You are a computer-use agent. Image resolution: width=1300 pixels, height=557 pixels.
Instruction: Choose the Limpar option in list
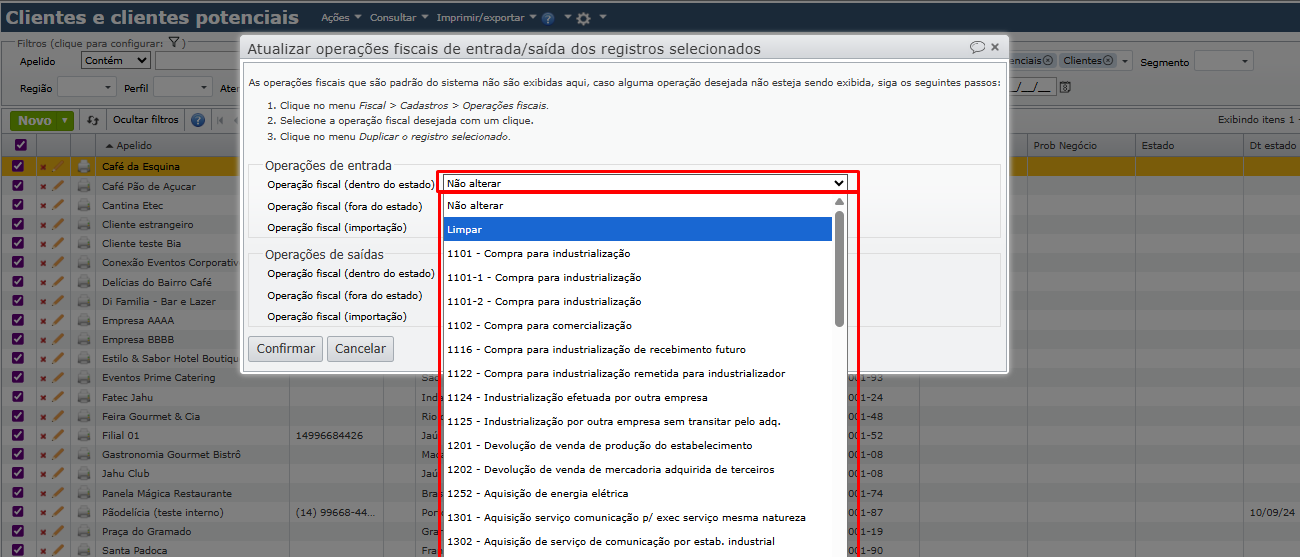638,230
